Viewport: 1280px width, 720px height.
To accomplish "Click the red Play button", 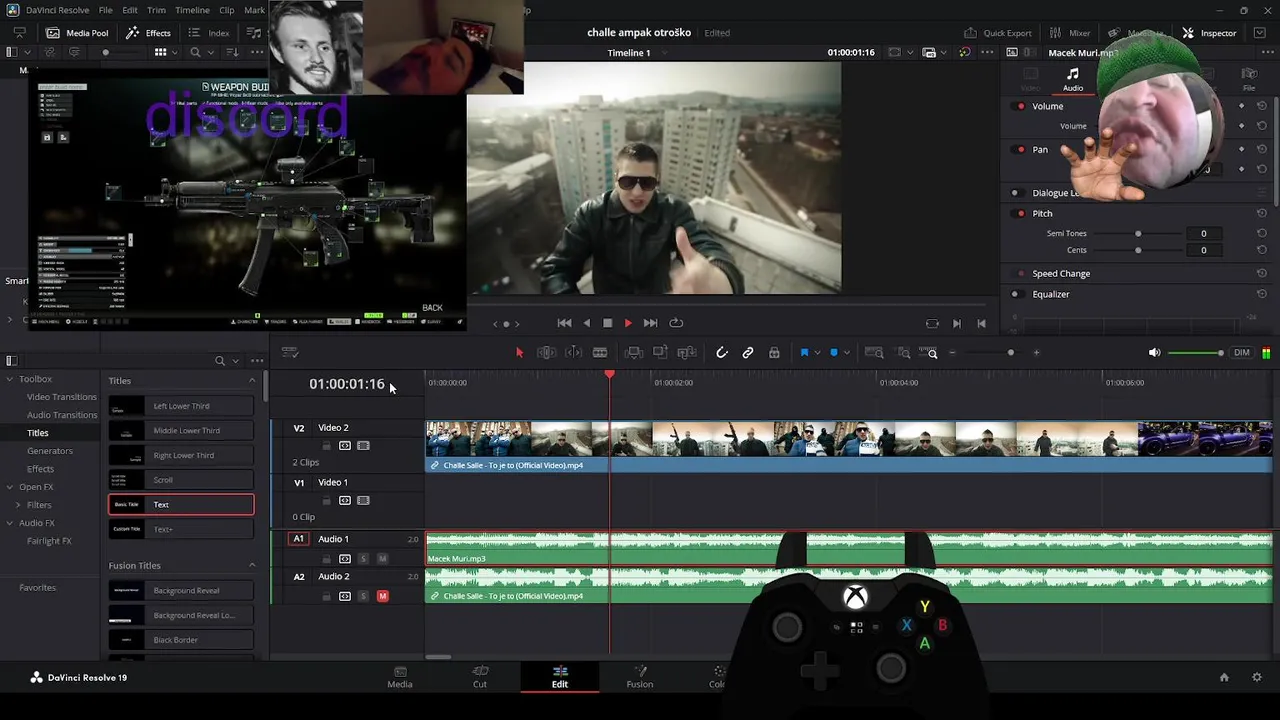I will (628, 323).
